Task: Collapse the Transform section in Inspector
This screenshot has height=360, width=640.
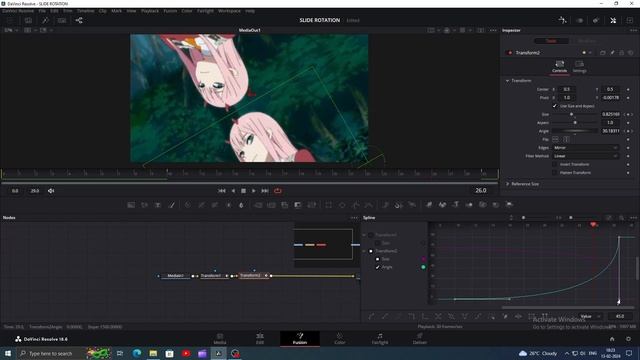Action: click(x=507, y=80)
